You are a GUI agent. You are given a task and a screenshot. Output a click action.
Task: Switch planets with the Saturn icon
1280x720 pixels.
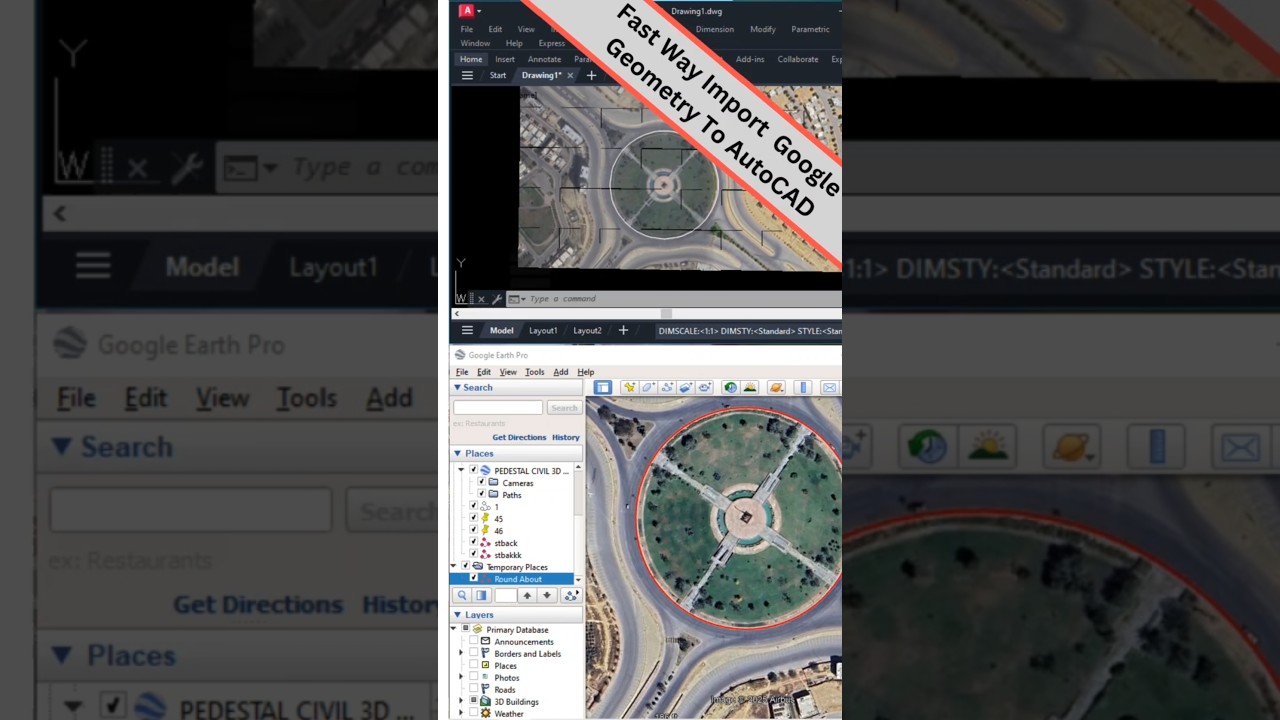click(776, 387)
